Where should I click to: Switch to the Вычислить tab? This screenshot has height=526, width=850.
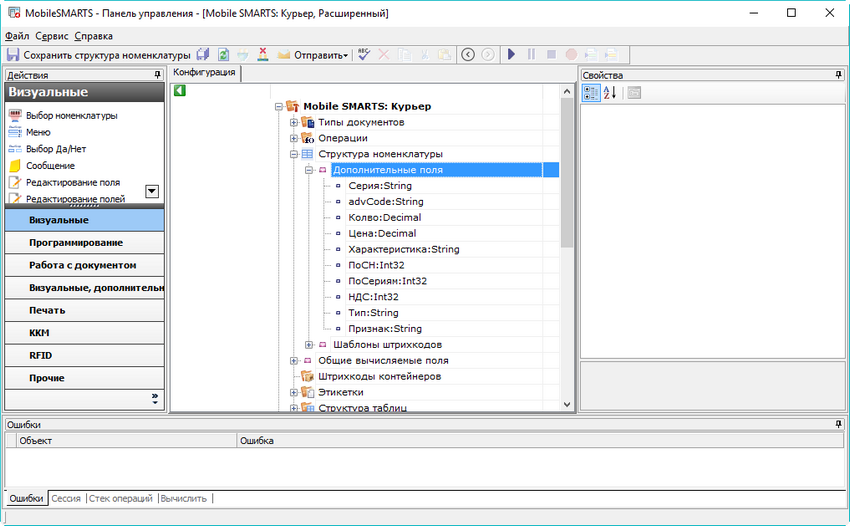184,498
